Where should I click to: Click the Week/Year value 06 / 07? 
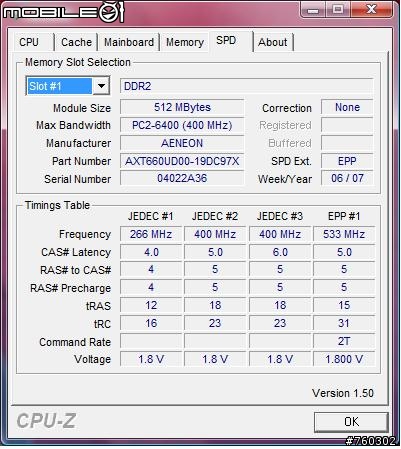(x=347, y=178)
